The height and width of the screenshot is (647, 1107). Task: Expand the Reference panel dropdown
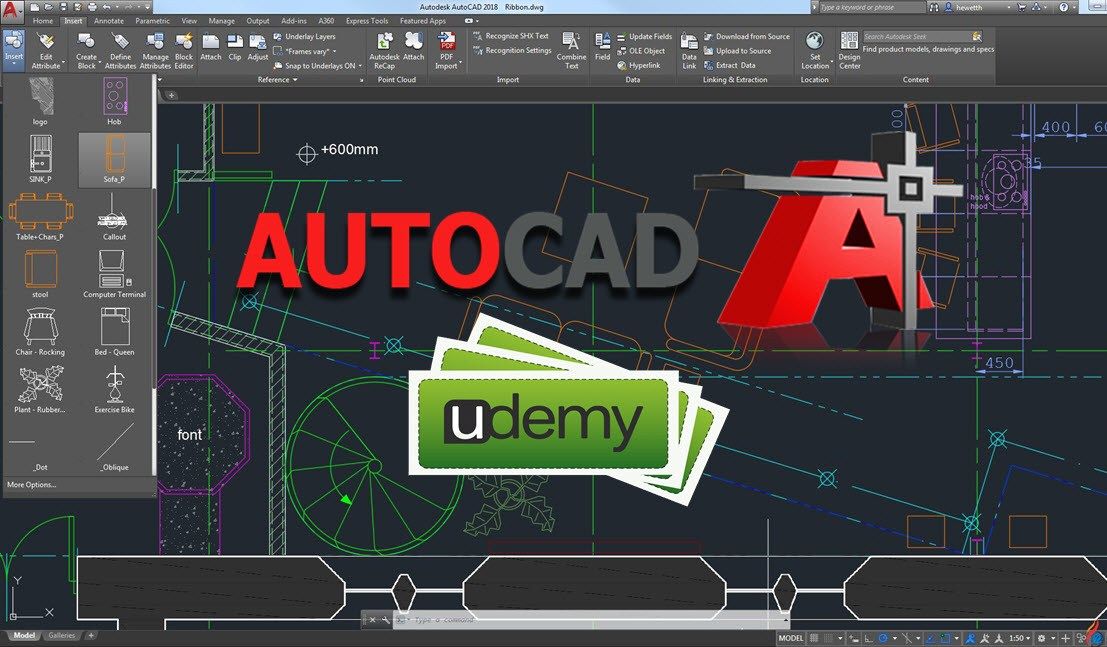coord(277,80)
